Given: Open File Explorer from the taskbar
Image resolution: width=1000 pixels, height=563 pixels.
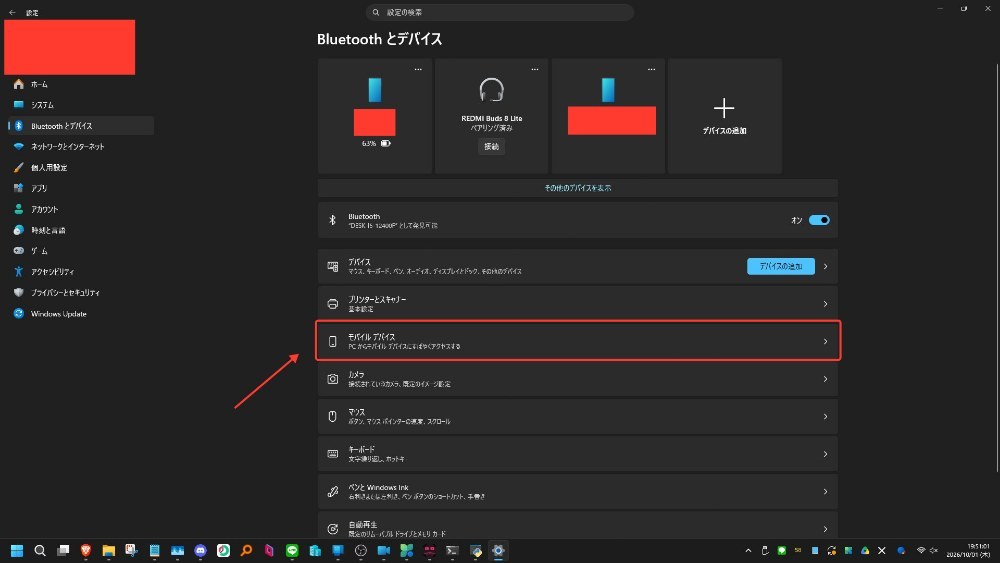Looking at the screenshot, I should tap(108, 551).
